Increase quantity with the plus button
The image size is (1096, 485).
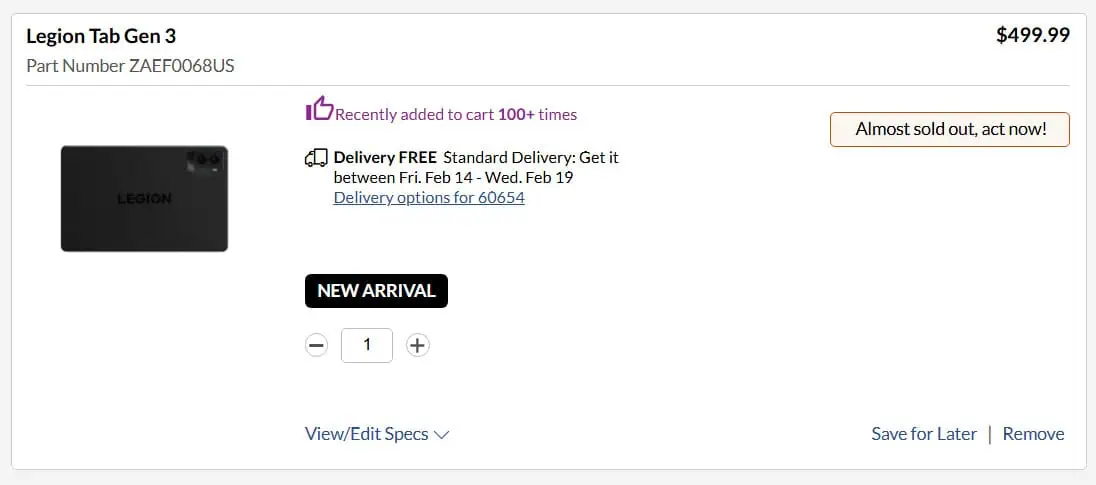point(418,345)
